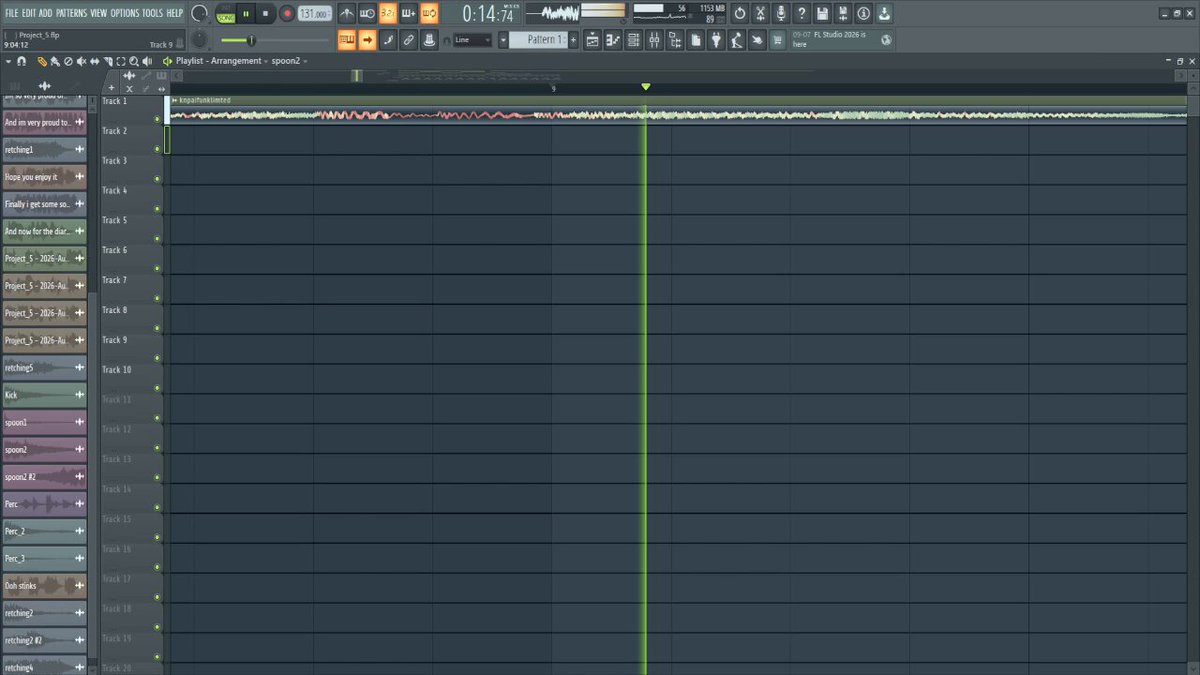
Task: Switch Song/Pattern playback mode
Action: coord(227,13)
